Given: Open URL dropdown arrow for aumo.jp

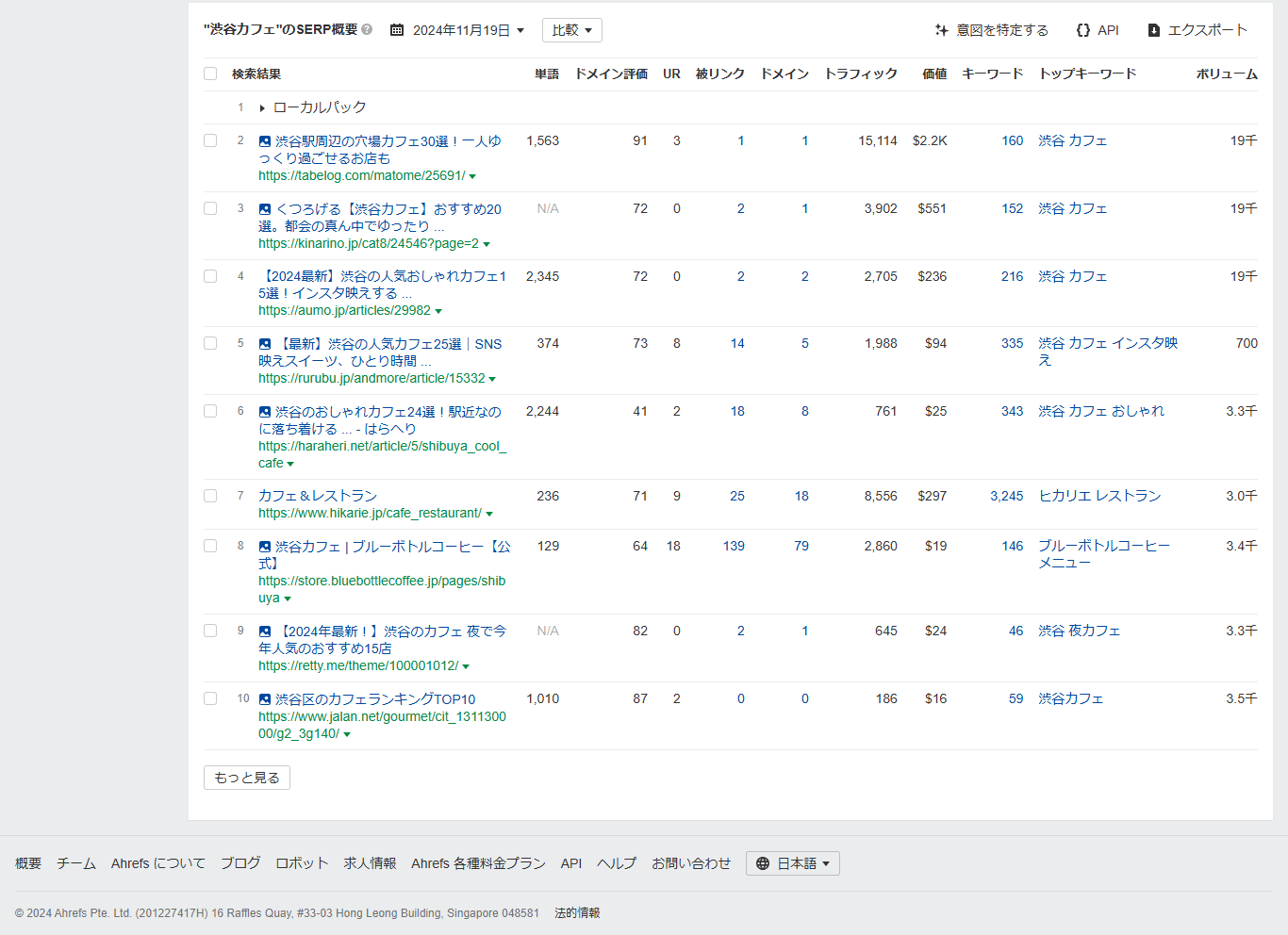Looking at the screenshot, I should [x=438, y=311].
